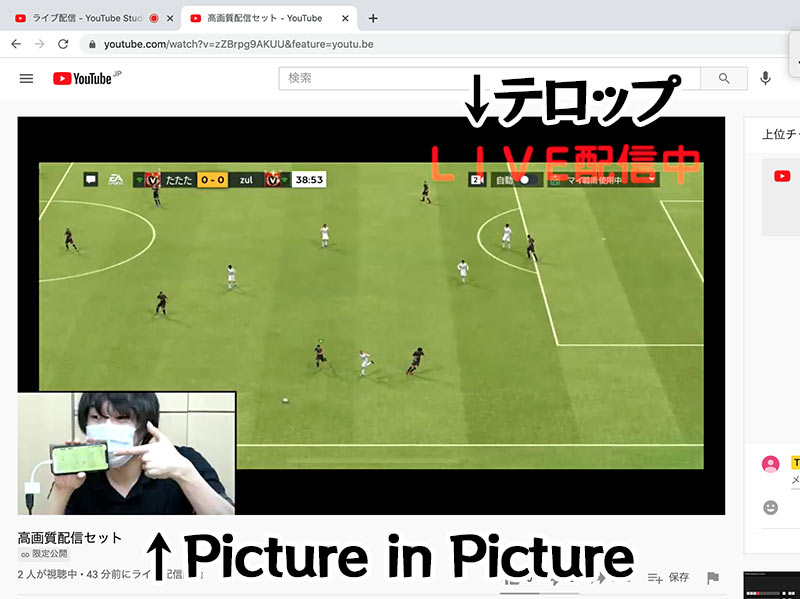Toggle the 自動 switch in the game overlay

point(528,180)
